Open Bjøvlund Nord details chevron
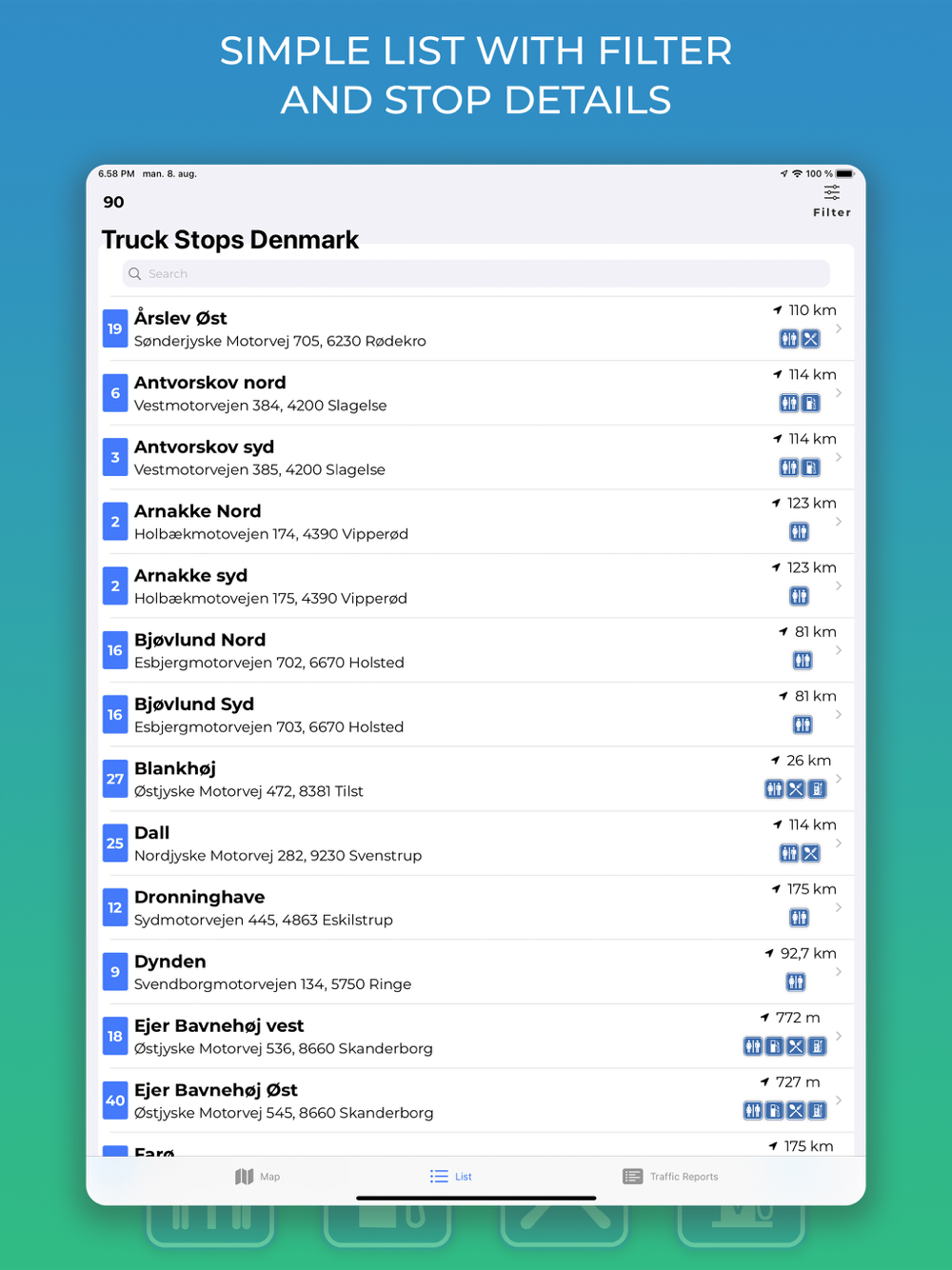The image size is (952, 1270). (839, 650)
